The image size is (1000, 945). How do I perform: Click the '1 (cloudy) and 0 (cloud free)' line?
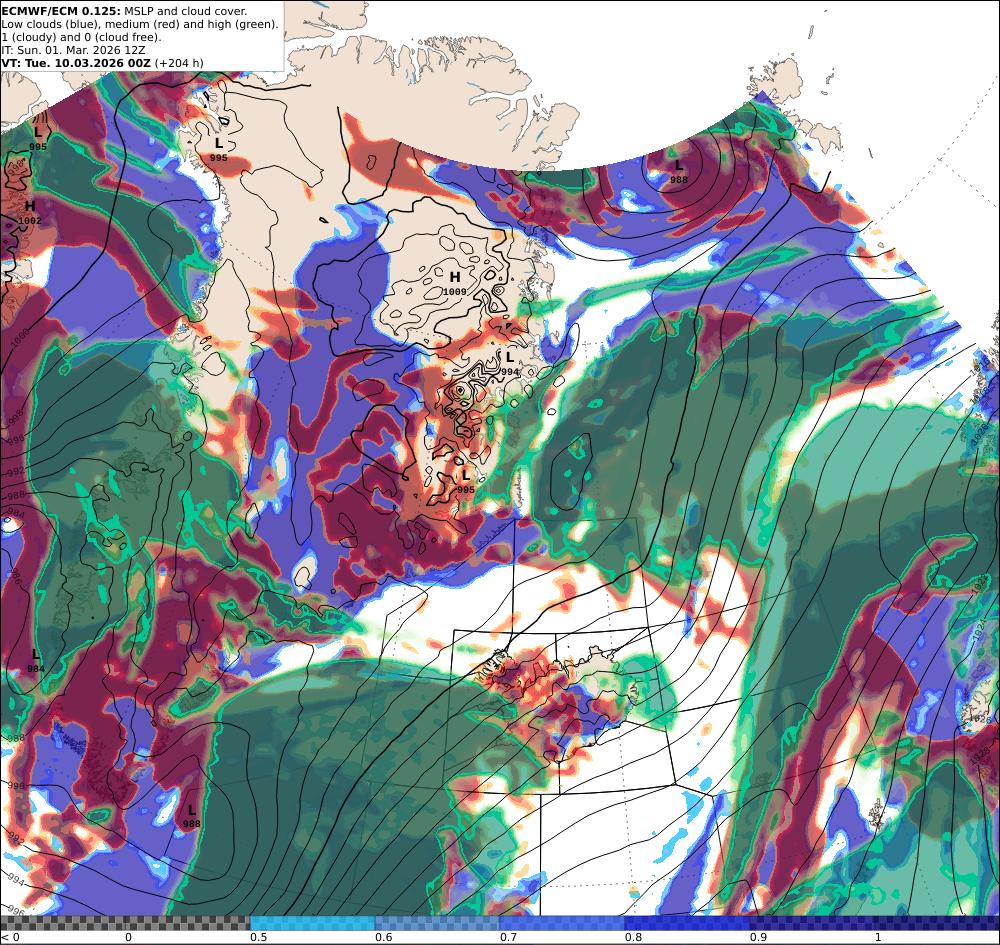pyautogui.click(x=82, y=37)
